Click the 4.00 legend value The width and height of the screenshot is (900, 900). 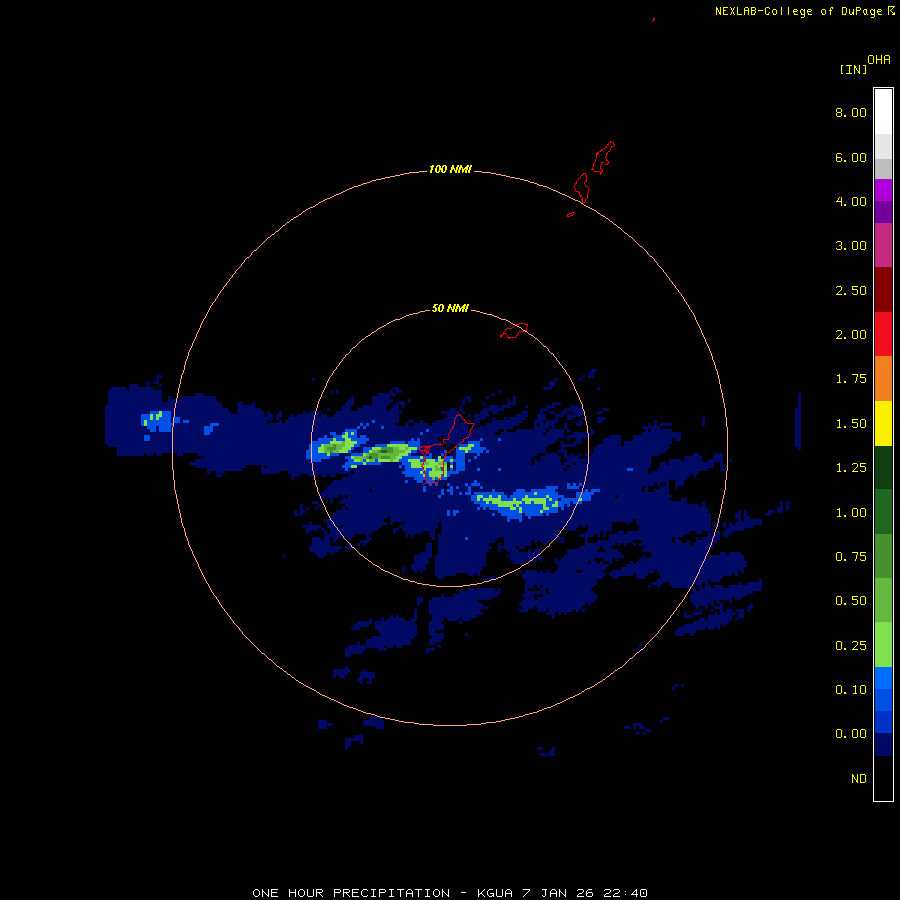click(851, 201)
